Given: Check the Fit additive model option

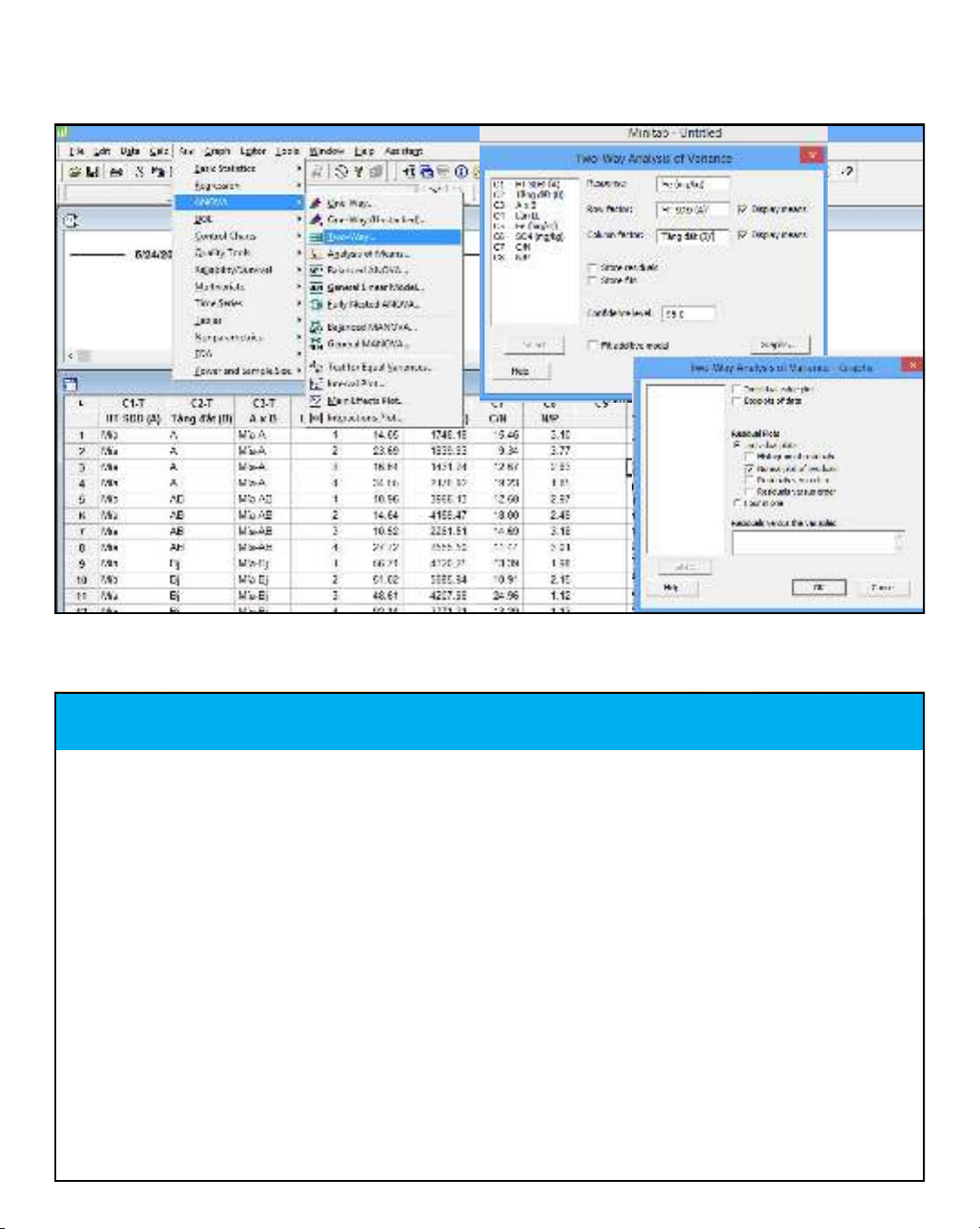Looking at the screenshot, I should coord(593,346).
